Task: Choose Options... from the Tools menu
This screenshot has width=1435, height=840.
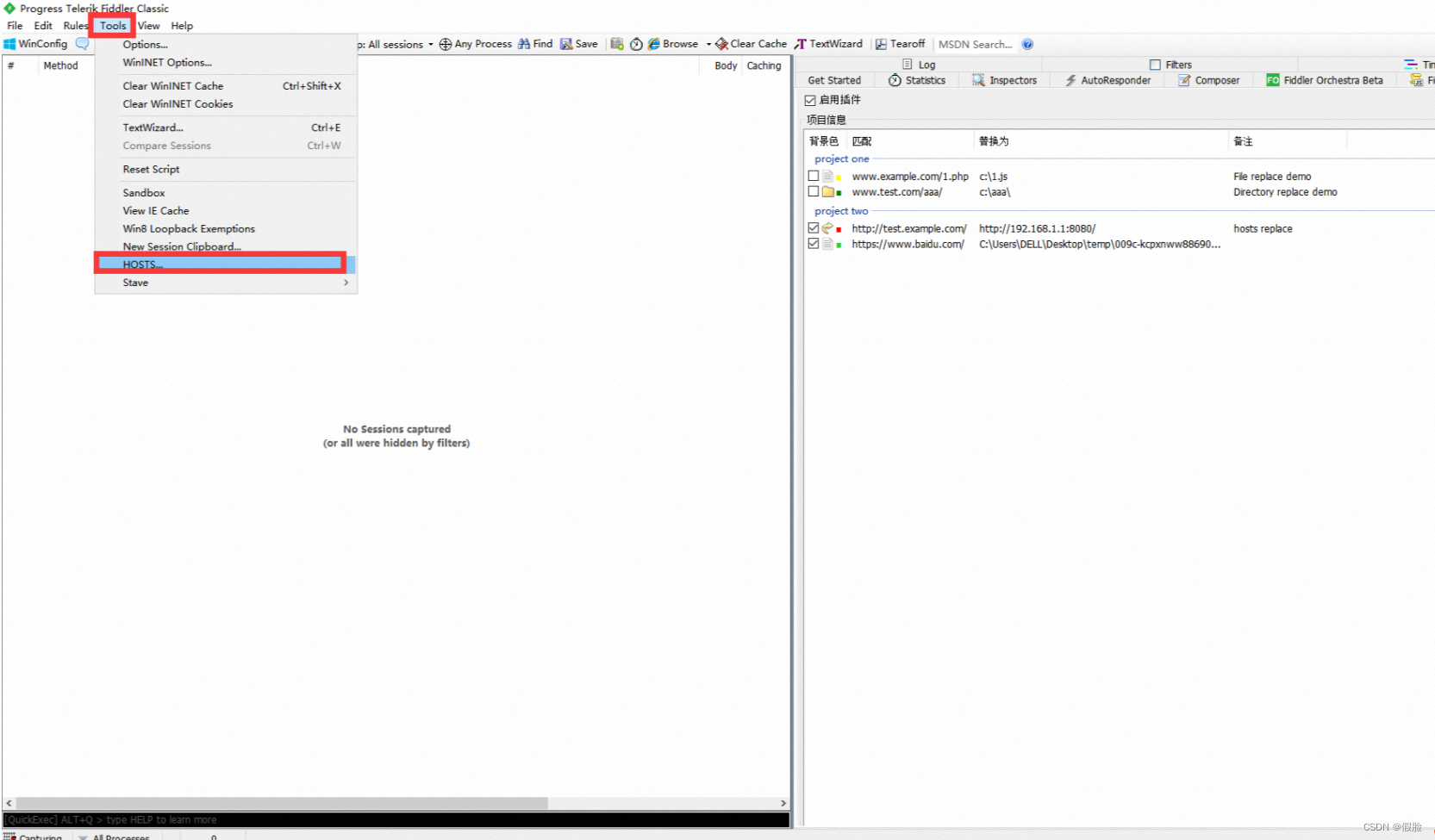Action: click(226, 45)
